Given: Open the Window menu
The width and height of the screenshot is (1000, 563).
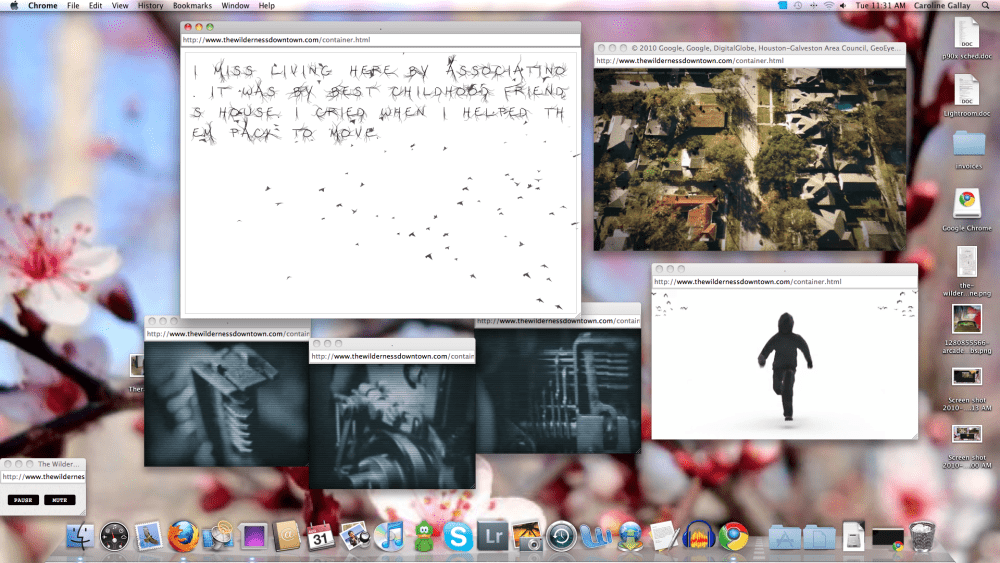Looking at the screenshot, I should click(x=235, y=6).
